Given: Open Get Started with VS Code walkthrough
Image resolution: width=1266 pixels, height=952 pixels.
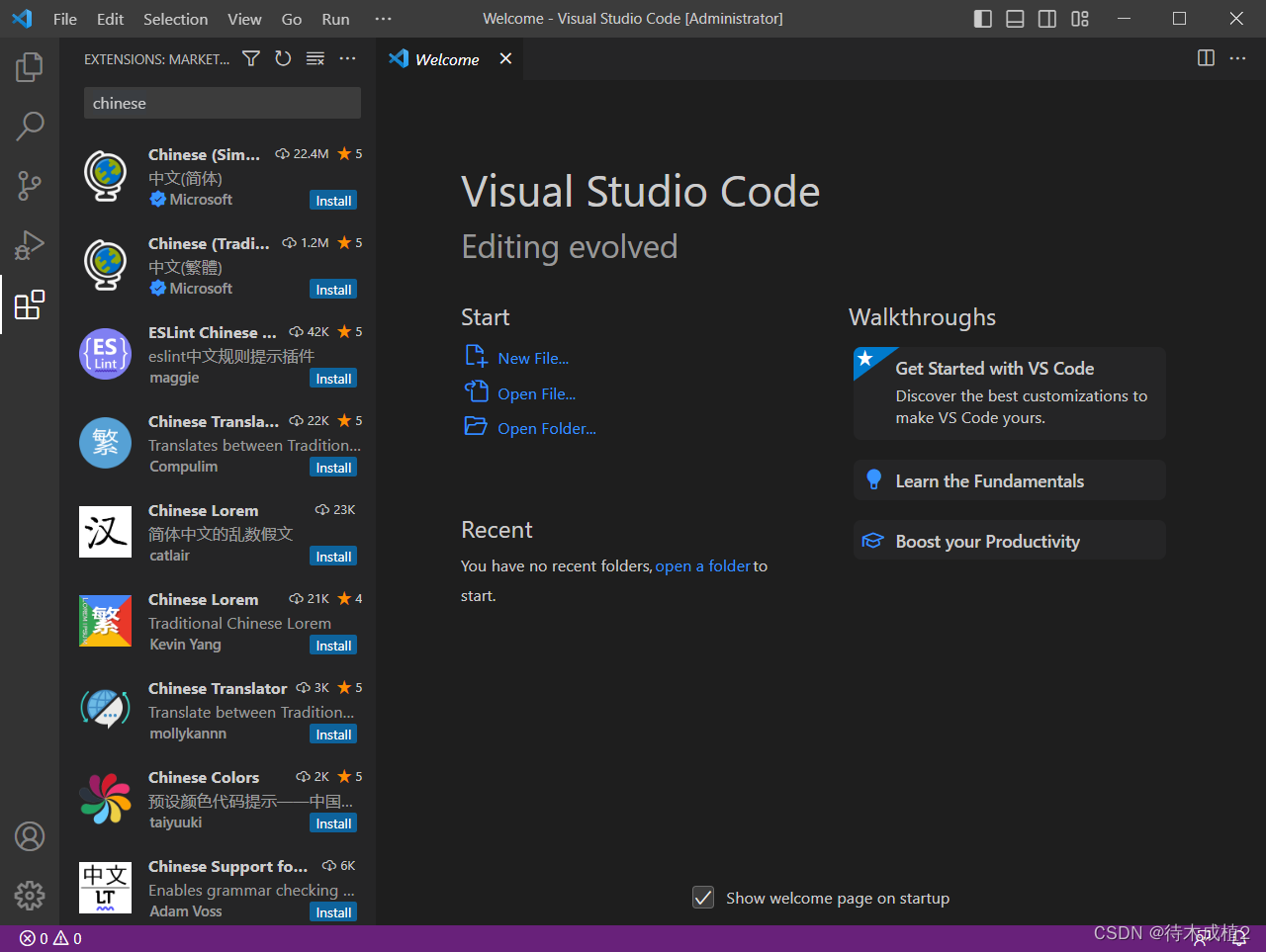Looking at the screenshot, I should click(1009, 392).
